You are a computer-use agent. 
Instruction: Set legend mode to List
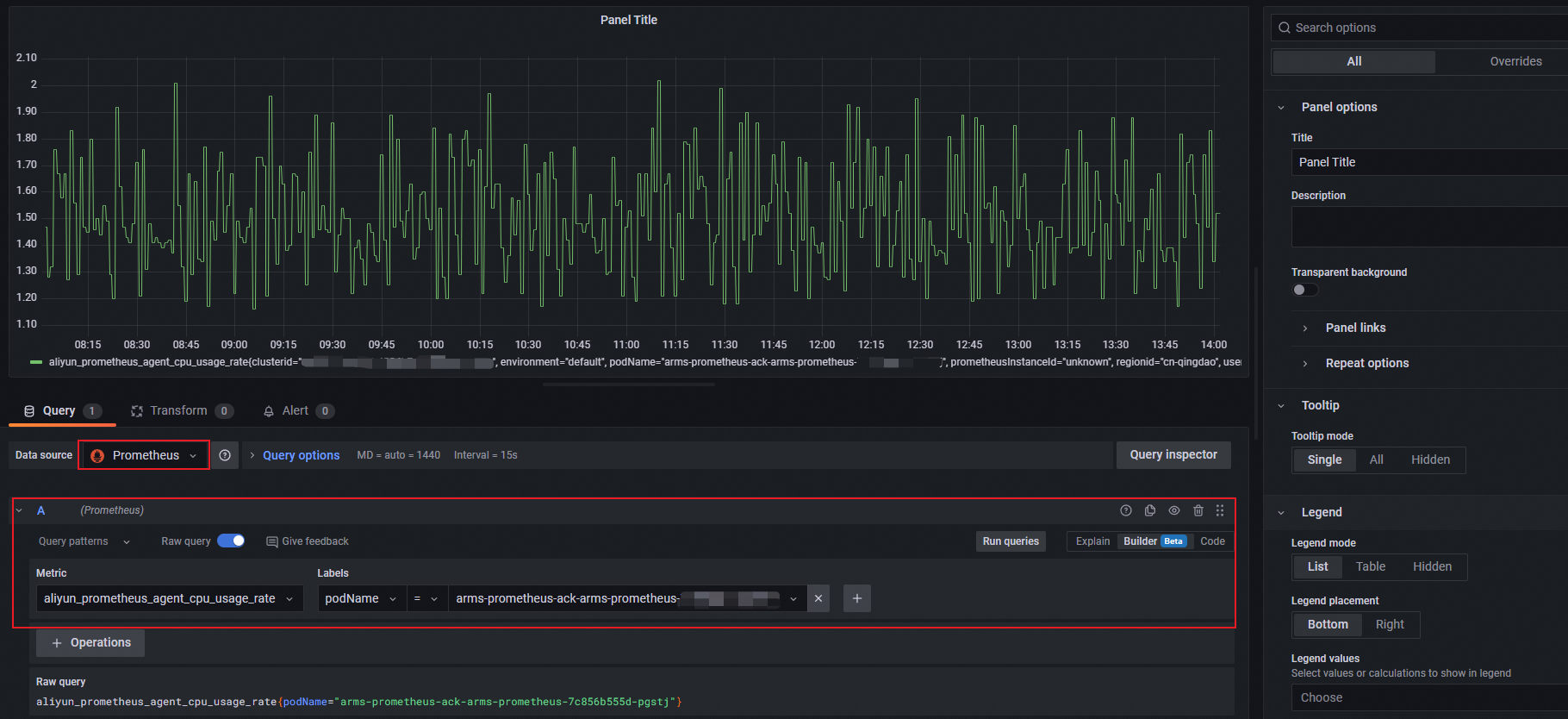(1317, 566)
